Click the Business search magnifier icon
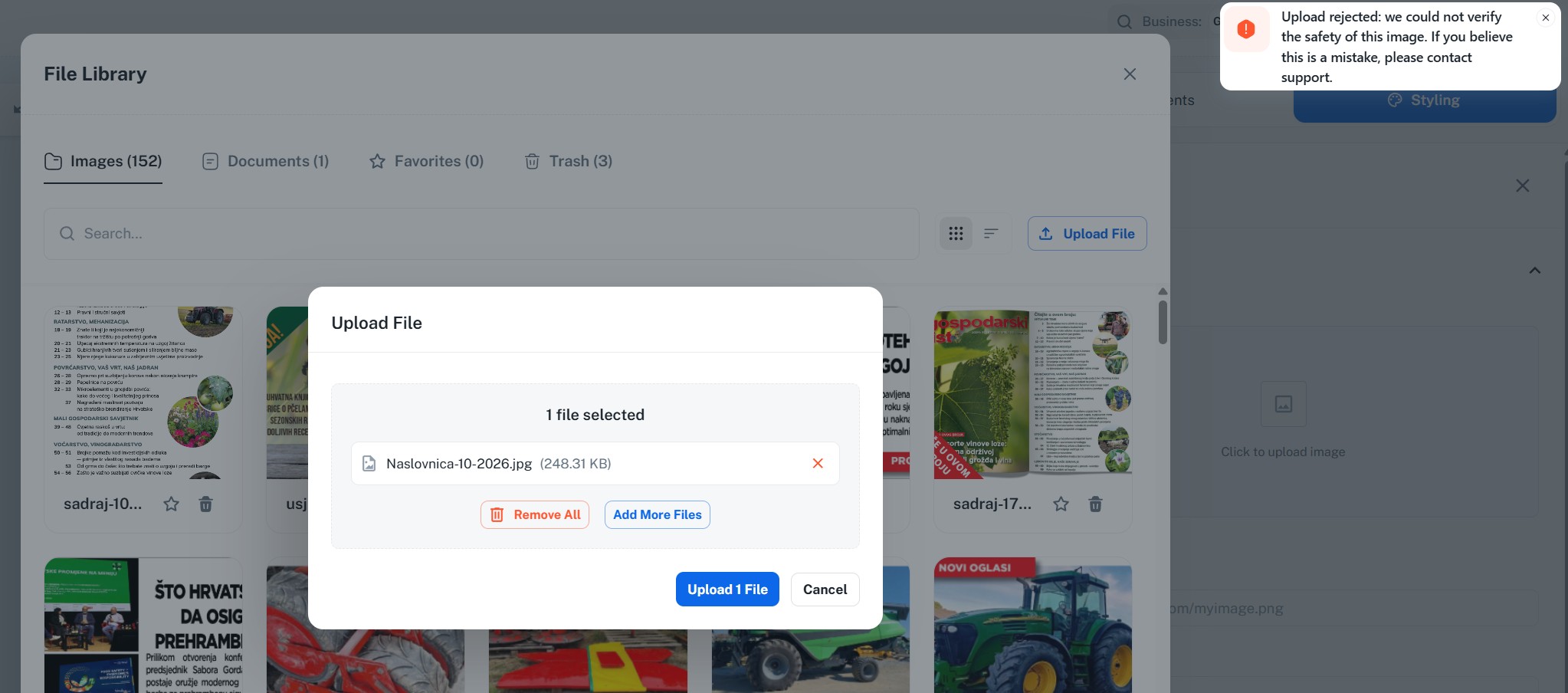Screen dimensions: 1568x693 coord(1124,21)
